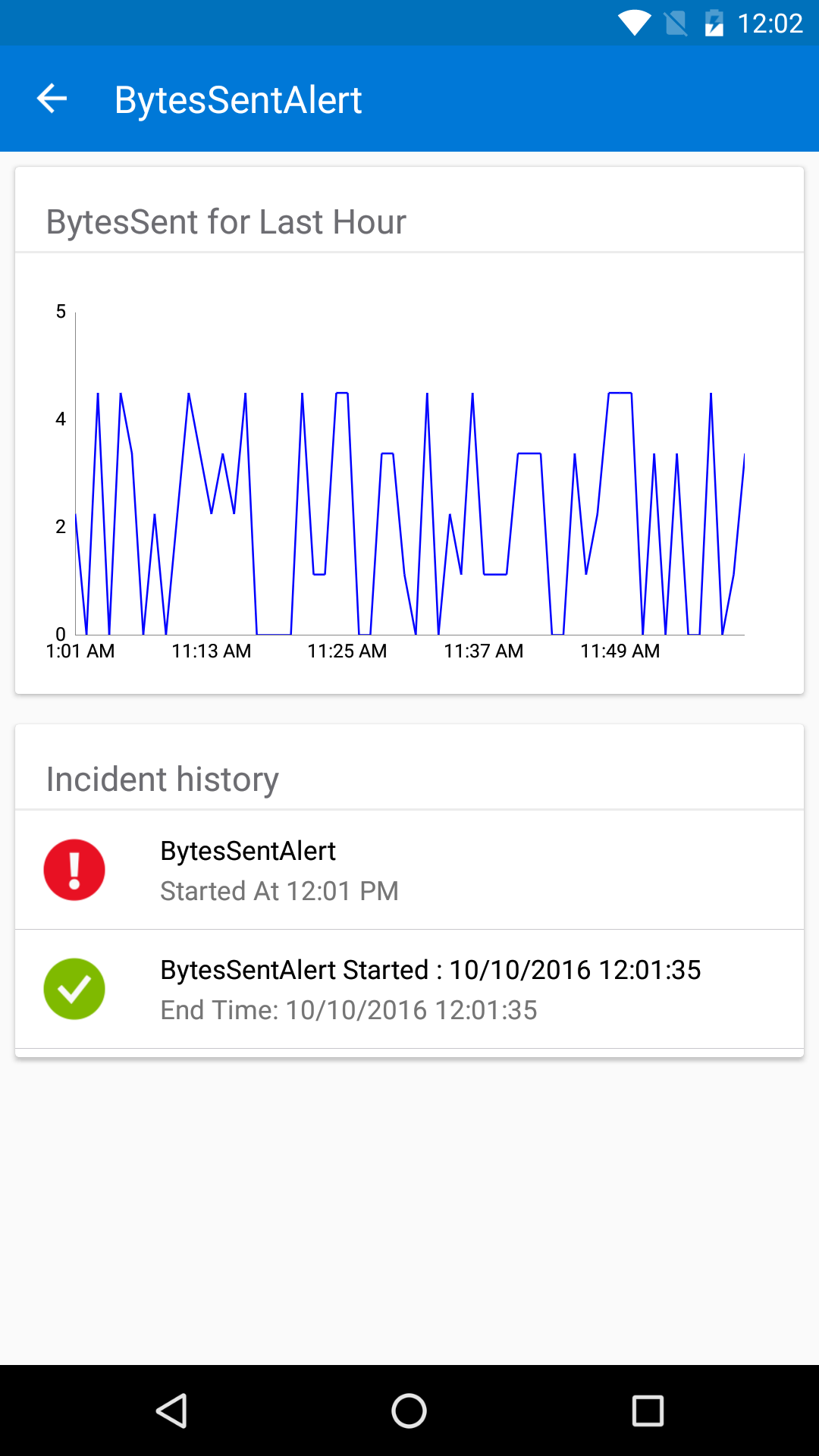Tap the 11:37 AM label on chart axis
This screenshot has width=819, height=1456.
483,651
